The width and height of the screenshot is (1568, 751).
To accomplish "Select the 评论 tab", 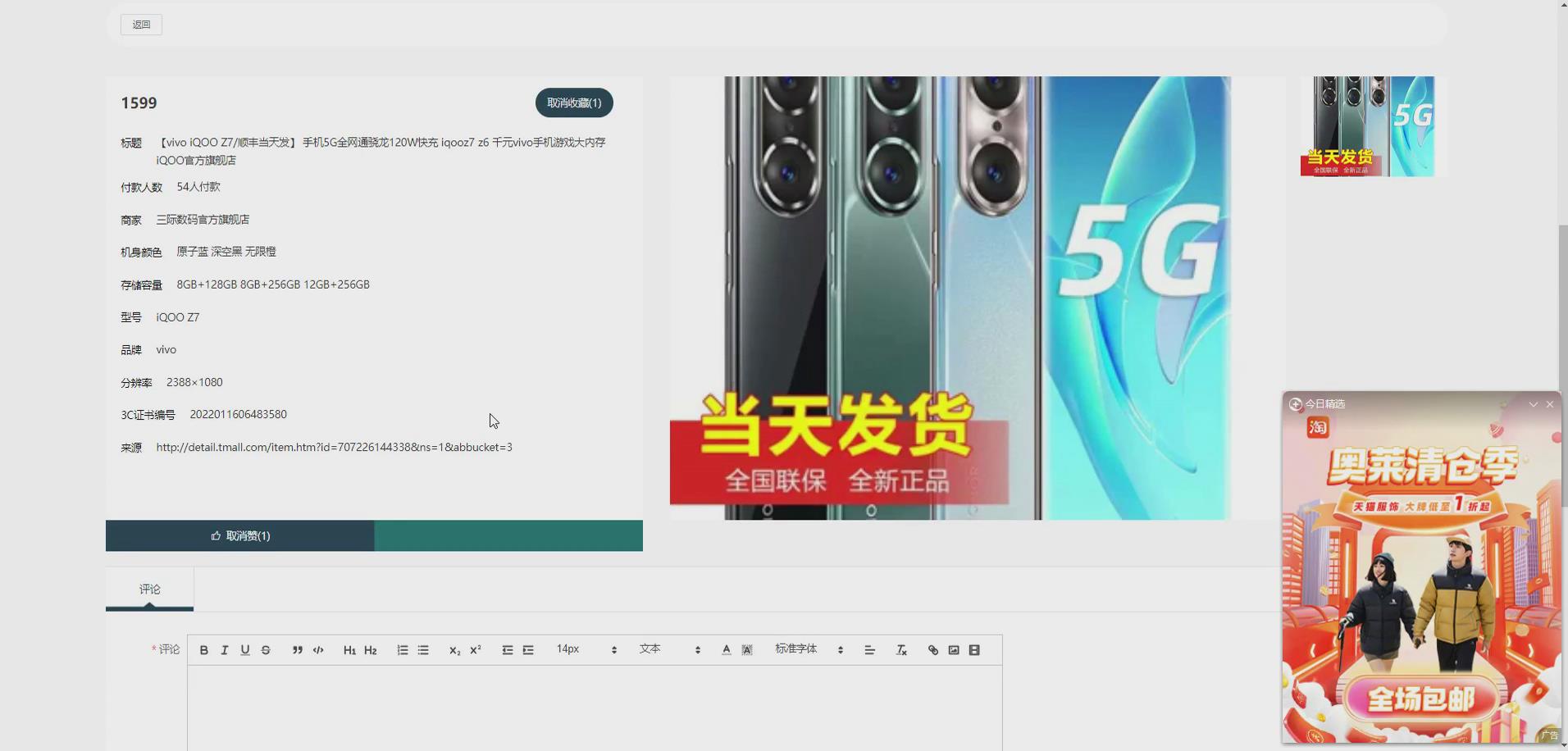I will (x=149, y=589).
